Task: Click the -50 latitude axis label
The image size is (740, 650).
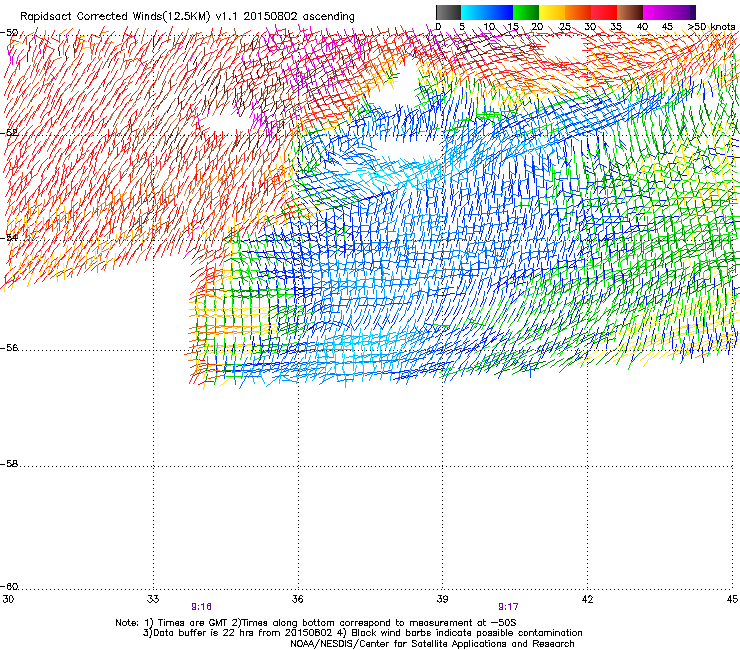Action: 9,33
